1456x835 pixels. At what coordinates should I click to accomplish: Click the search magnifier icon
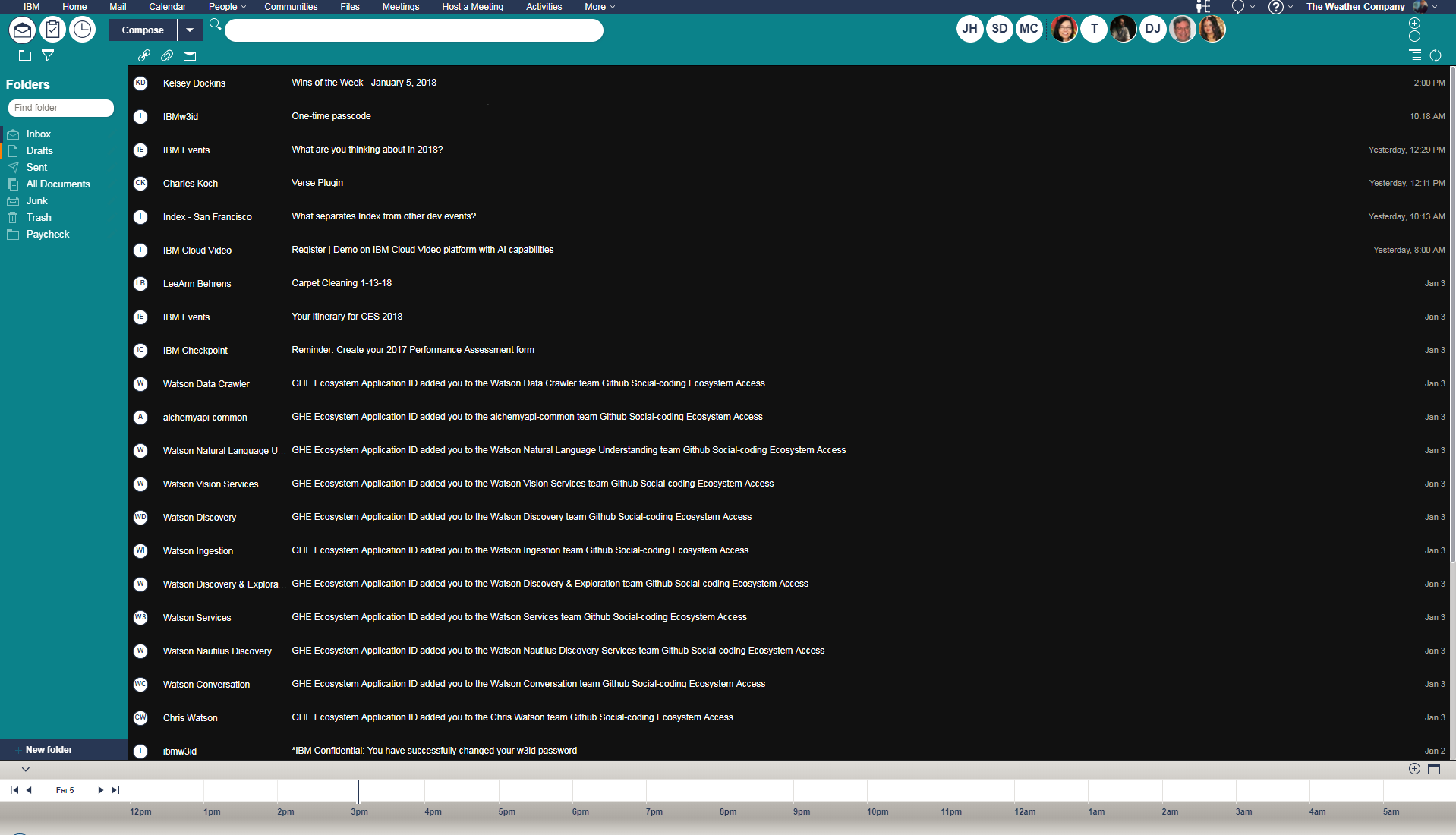tap(216, 24)
